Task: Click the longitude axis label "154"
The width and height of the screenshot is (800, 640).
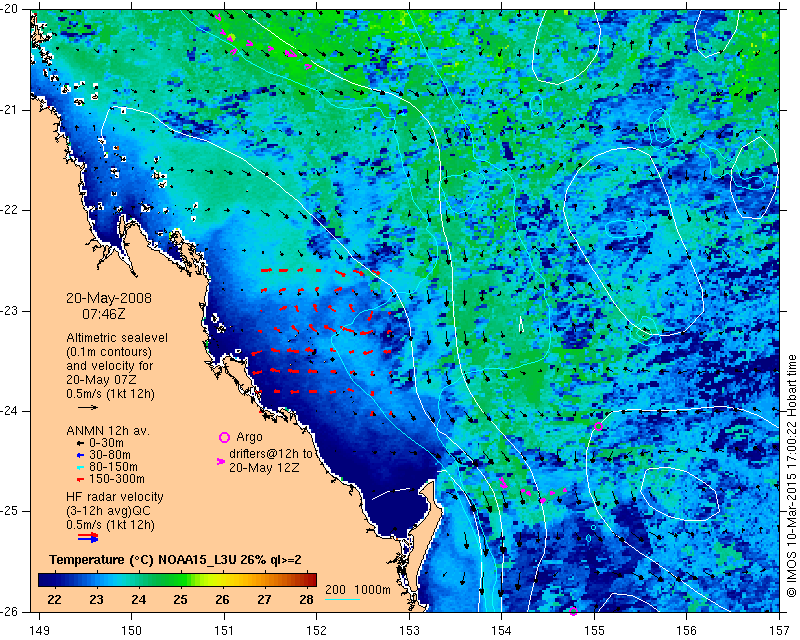Action: tap(502, 630)
